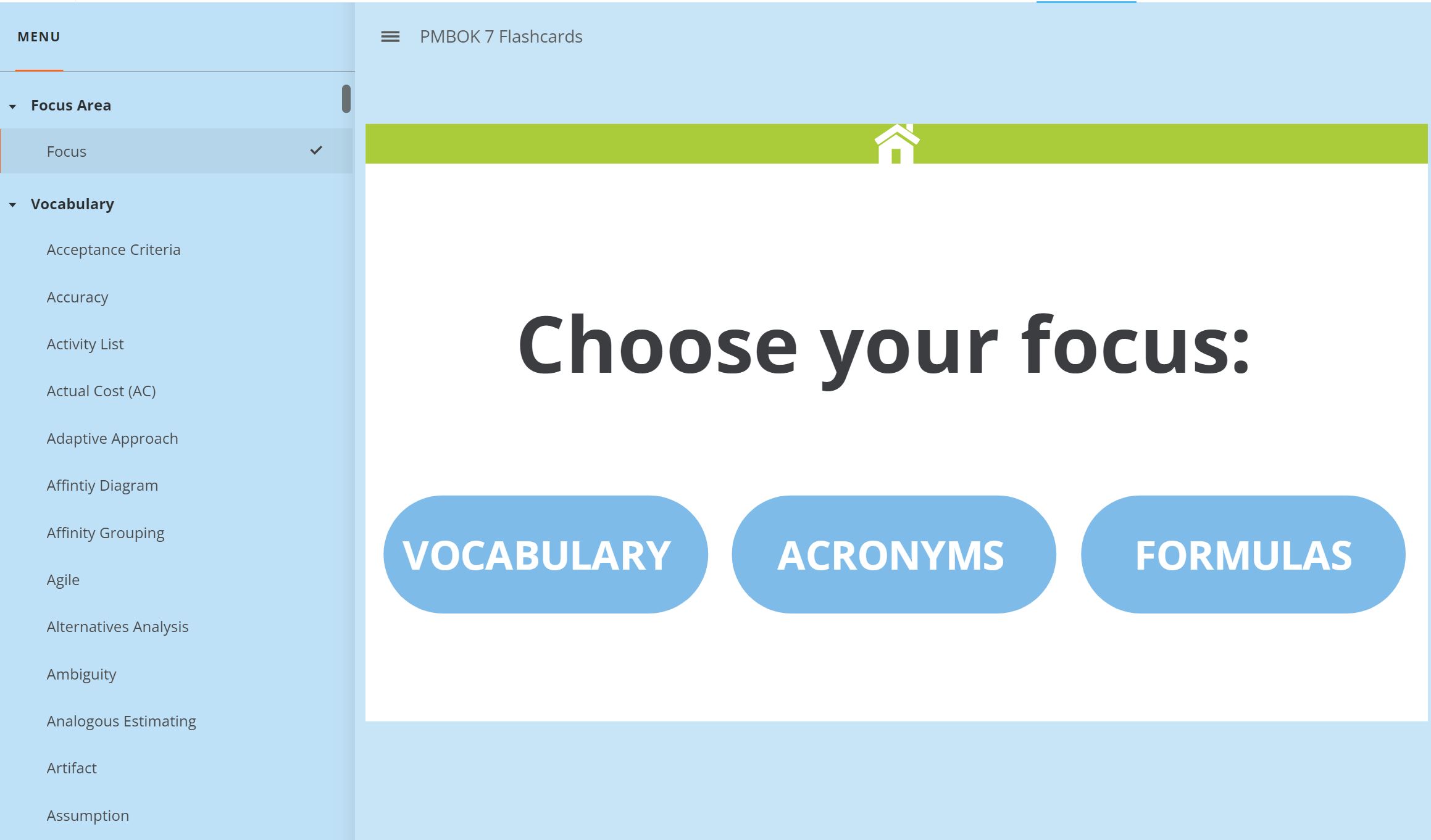This screenshot has height=840, width=1431.
Task: Click Analogous Estimating sidebar link
Action: (x=121, y=720)
